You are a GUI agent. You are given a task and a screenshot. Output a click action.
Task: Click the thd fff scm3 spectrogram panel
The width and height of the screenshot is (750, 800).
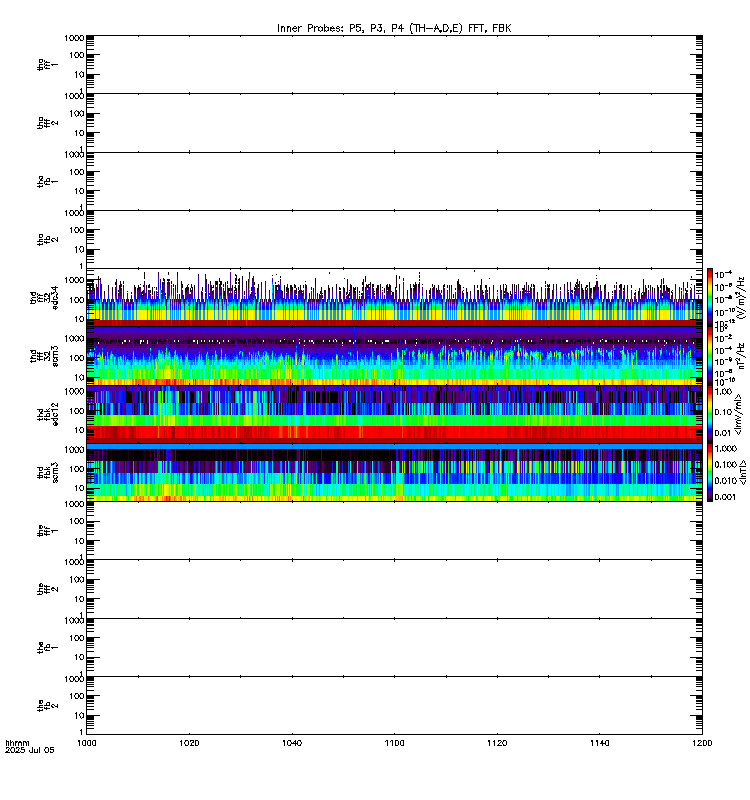pyautogui.click(x=394, y=356)
